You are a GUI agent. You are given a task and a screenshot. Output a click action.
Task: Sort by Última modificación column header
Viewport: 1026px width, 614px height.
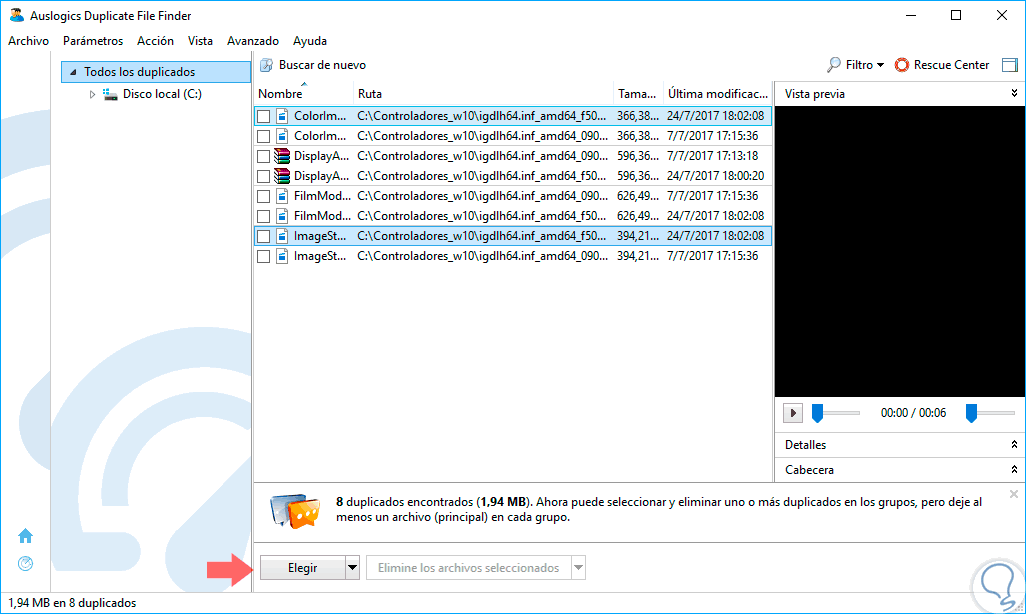[717, 94]
